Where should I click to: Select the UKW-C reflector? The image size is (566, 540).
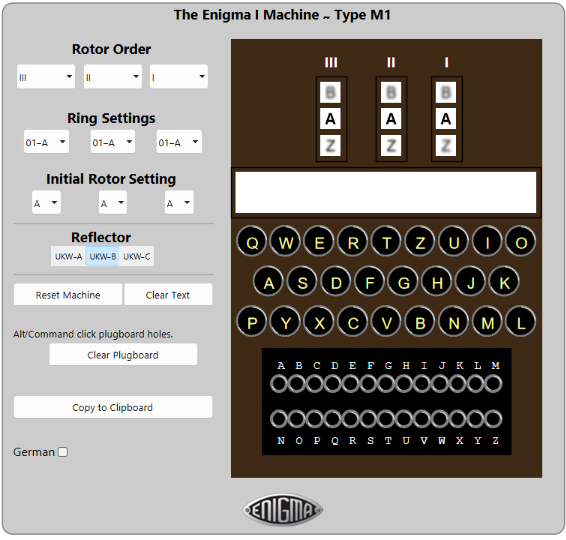coord(136,256)
